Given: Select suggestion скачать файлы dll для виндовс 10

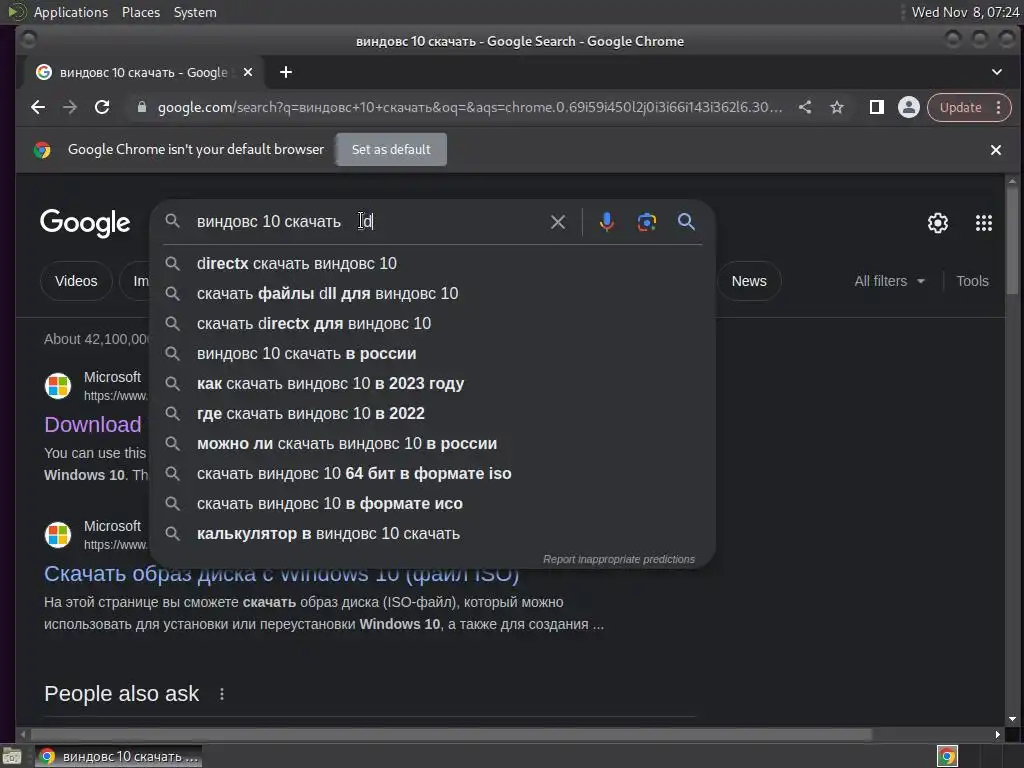Looking at the screenshot, I should tap(432, 293).
